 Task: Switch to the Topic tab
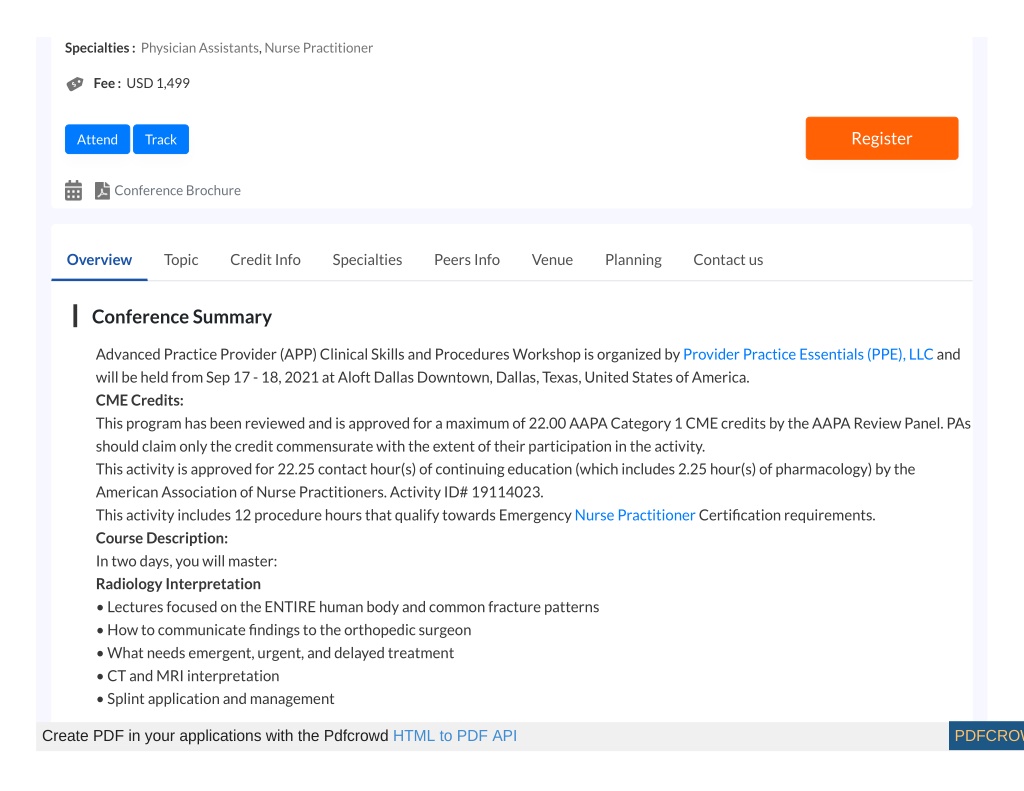[181, 259]
